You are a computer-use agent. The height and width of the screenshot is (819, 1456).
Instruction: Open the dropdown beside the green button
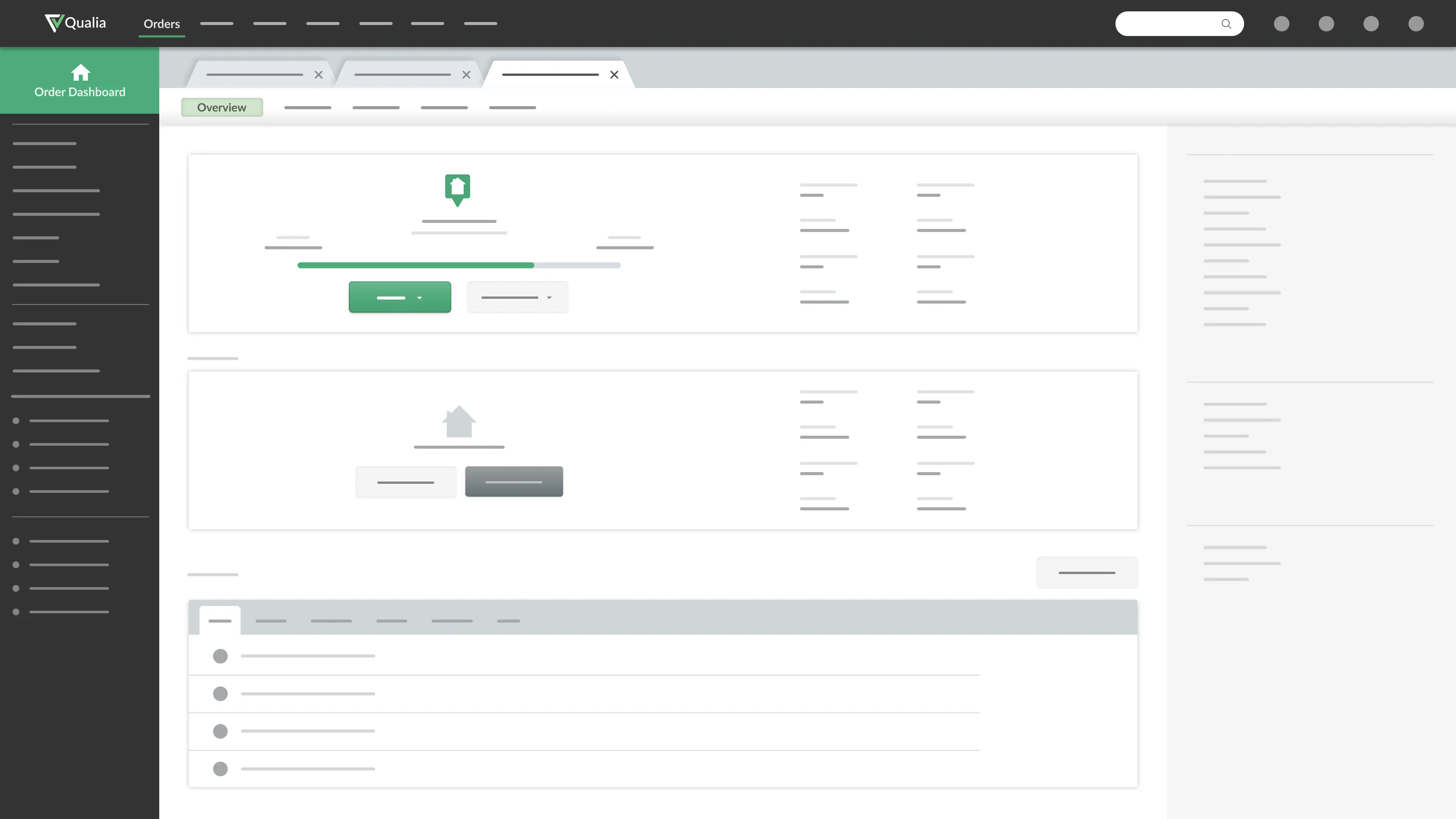(516, 297)
